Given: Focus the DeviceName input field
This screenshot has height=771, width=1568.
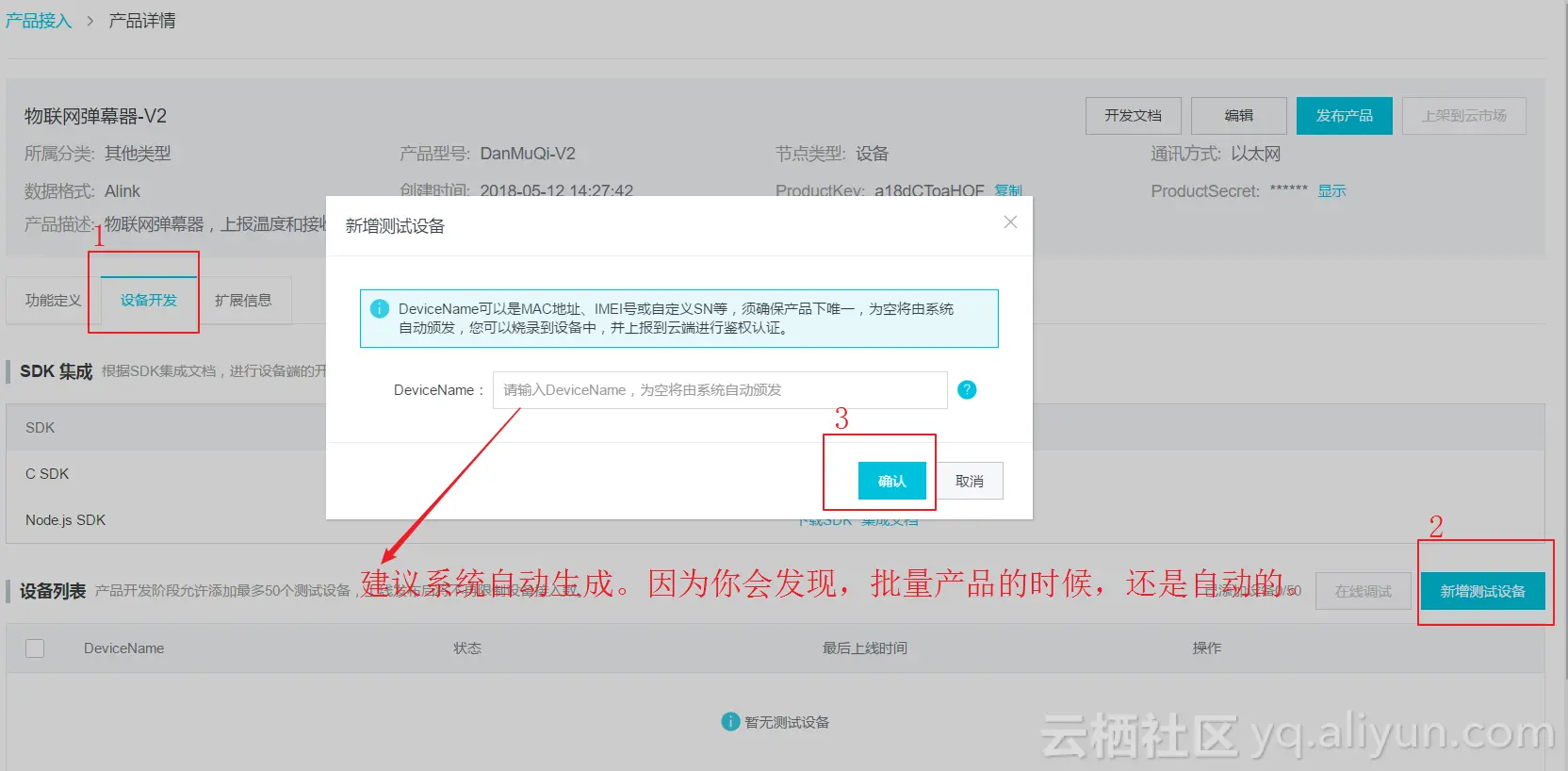Looking at the screenshot, I should (720, 390).
